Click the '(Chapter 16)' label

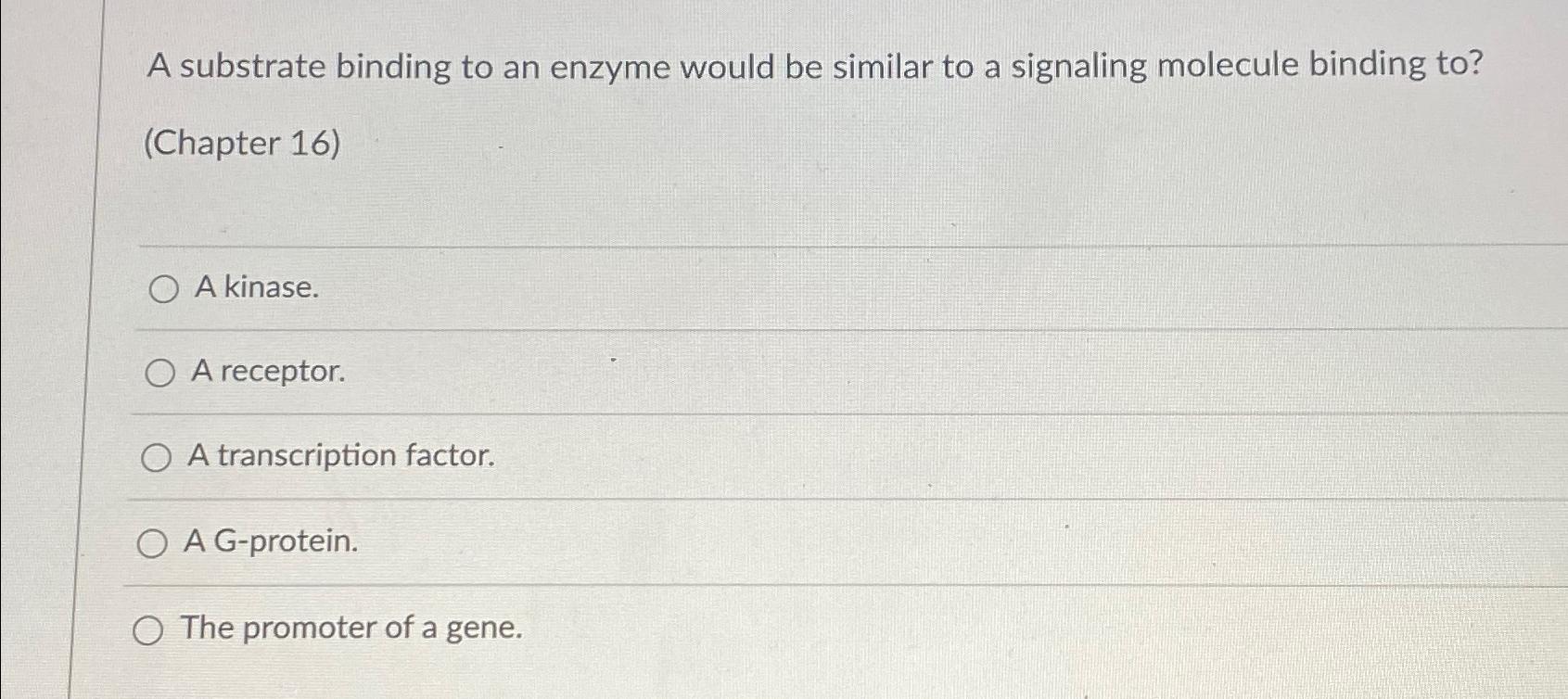tap(243, 143)
